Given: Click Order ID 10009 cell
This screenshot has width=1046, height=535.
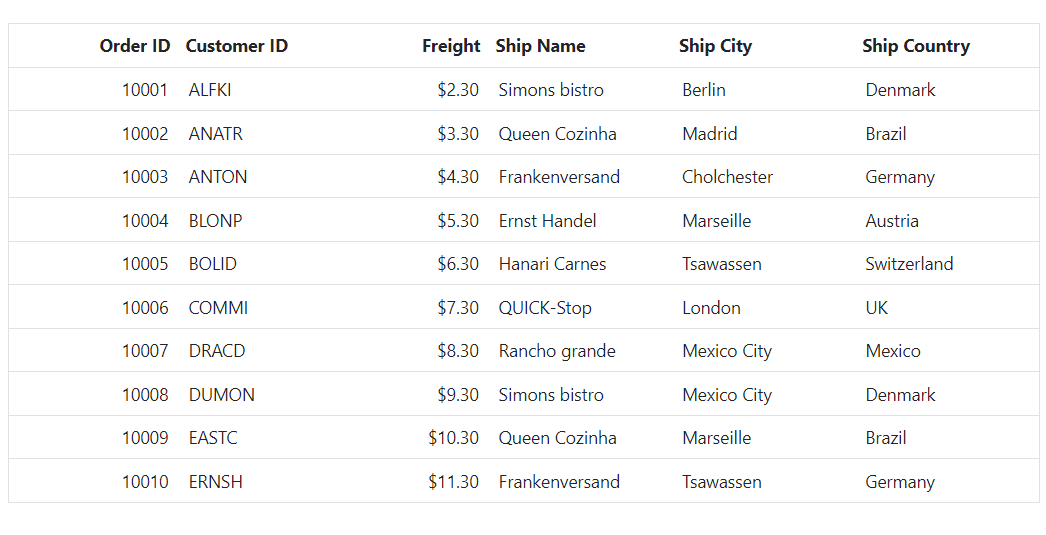Looking at the screenshot, I should [x=95, y=438].
